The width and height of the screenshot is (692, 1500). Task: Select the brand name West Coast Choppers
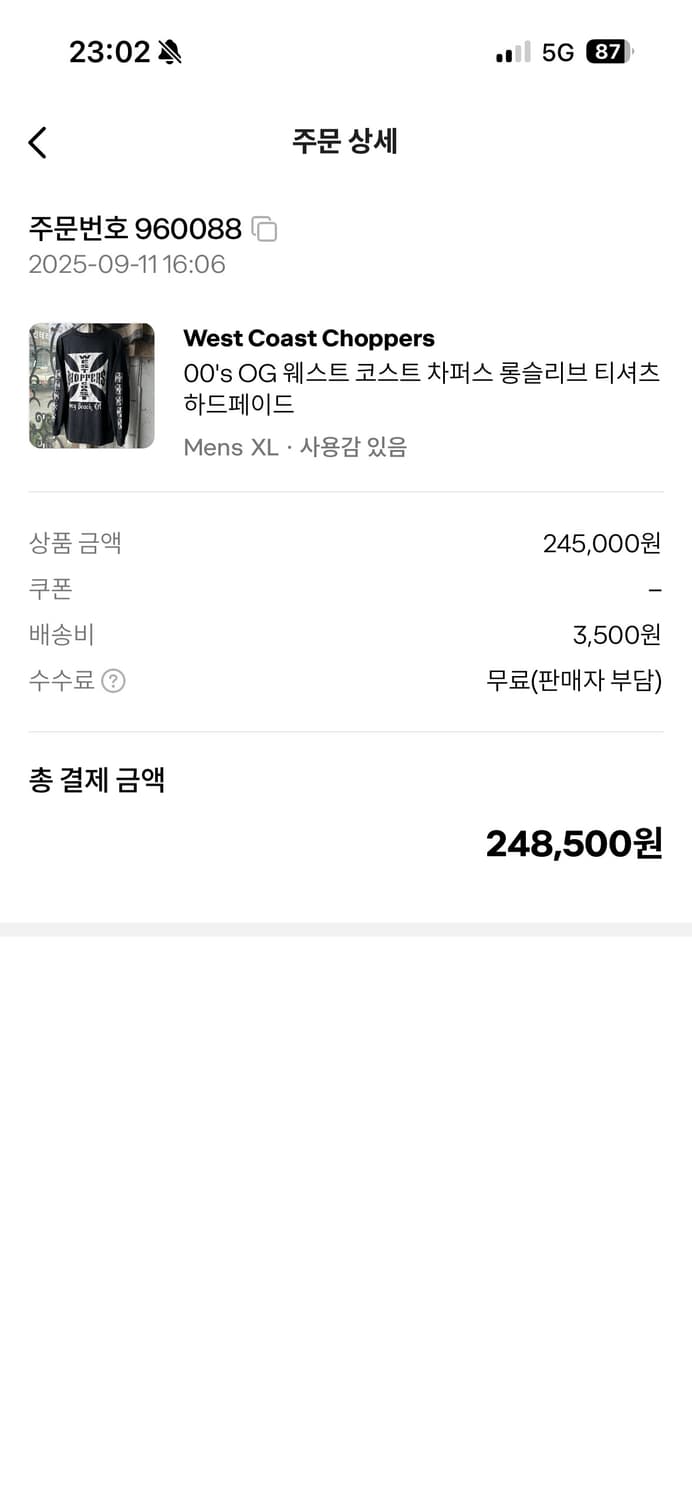tap(309, 338)
